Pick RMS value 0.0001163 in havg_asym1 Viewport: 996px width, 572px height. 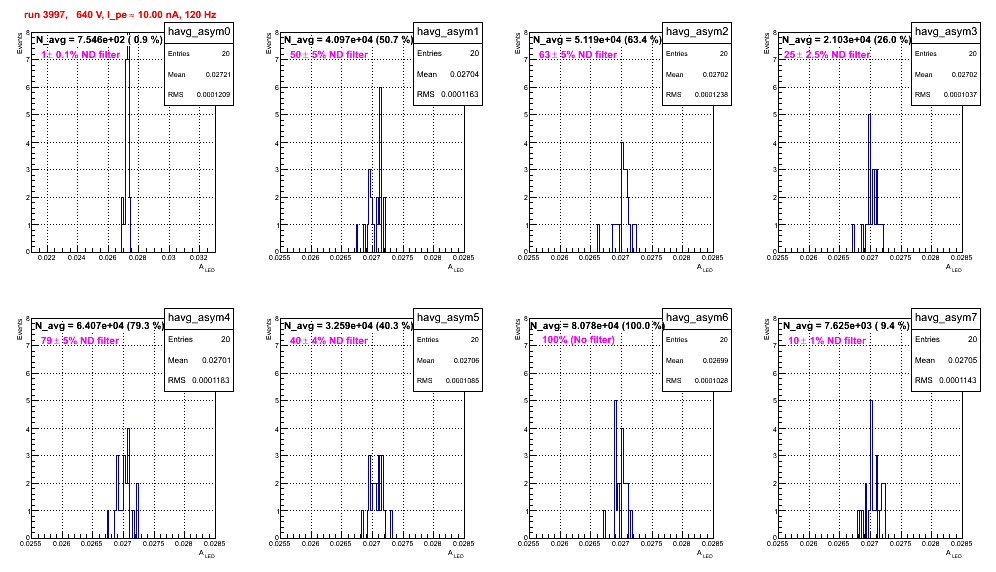point(460,94)
